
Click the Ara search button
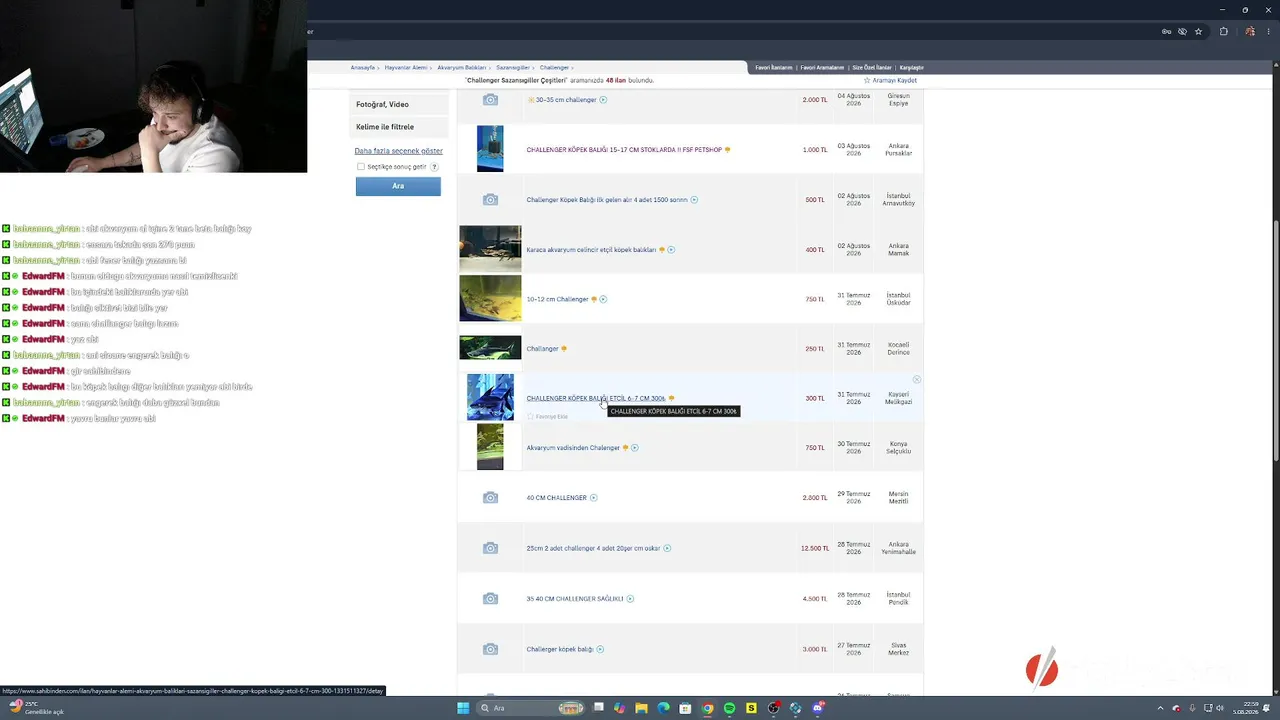(398, 186)
